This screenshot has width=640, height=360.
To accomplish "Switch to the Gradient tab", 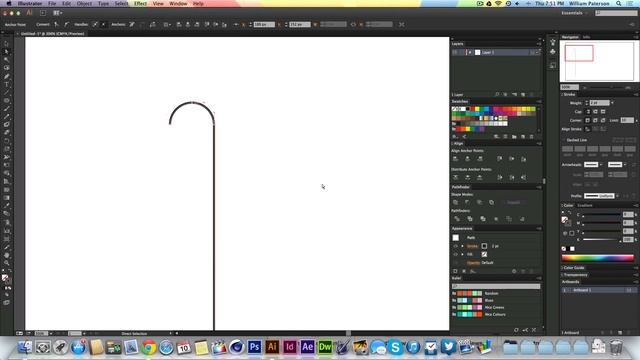I will click(584, 205).
